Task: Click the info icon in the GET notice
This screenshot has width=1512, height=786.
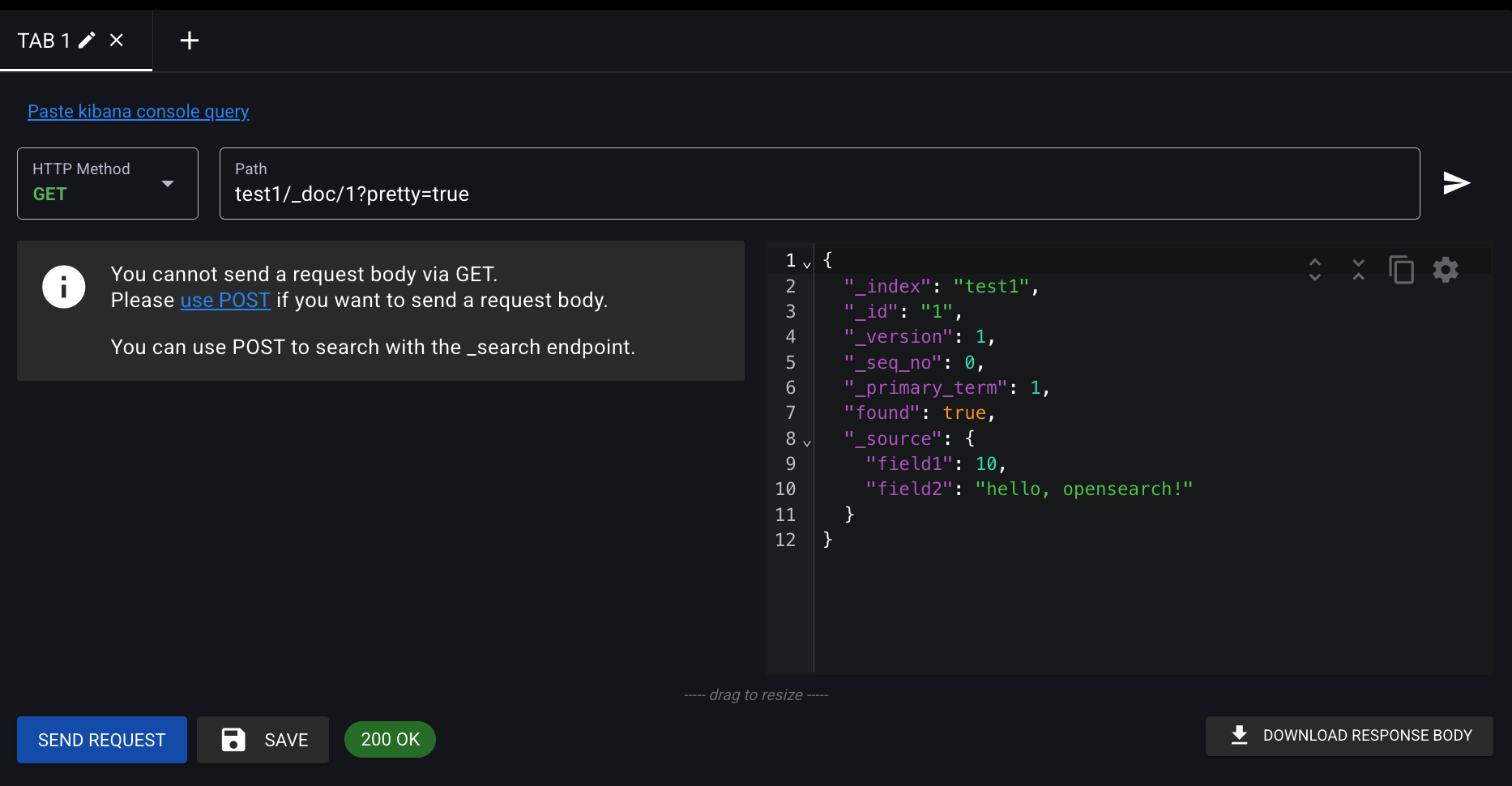Action: [x=64, y=287]
